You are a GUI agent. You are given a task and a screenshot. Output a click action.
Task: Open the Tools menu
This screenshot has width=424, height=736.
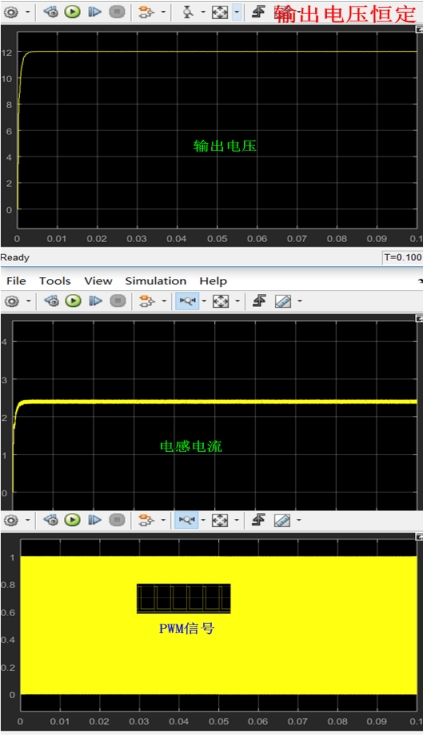coord(55,281)
